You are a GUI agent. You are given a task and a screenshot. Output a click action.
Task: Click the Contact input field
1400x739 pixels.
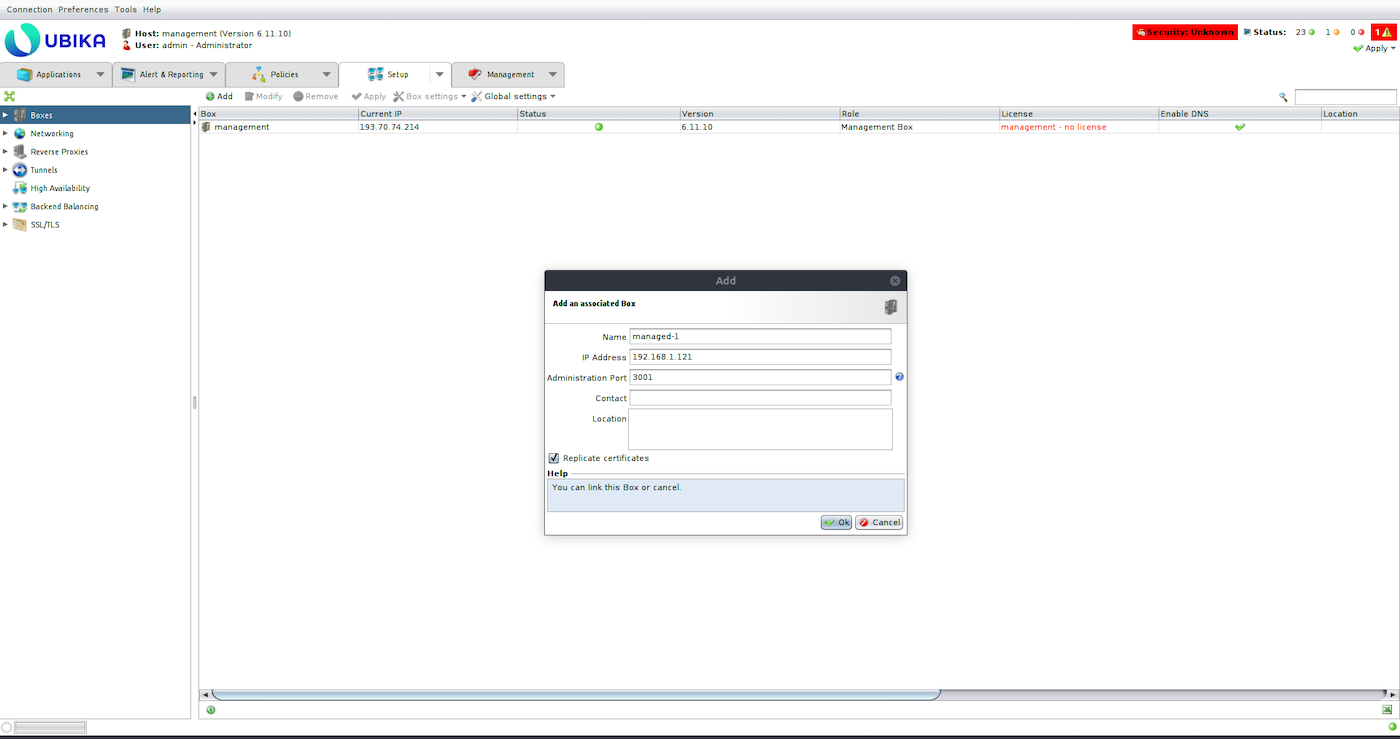(x=760, y=398)
